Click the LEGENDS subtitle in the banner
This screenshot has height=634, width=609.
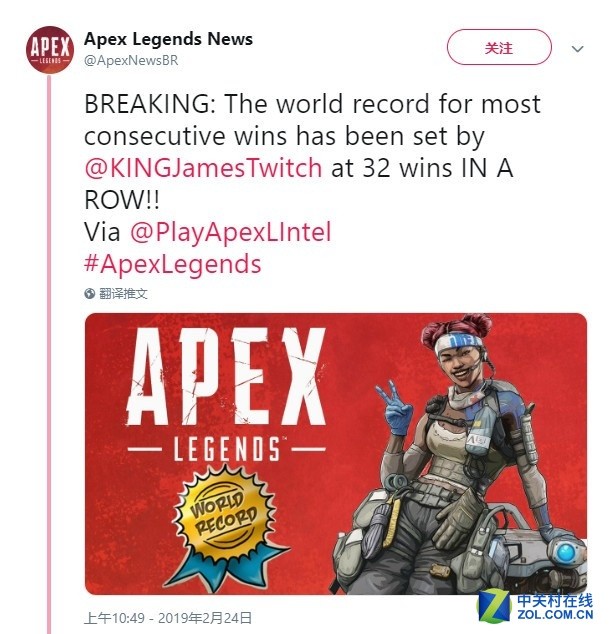226,449
